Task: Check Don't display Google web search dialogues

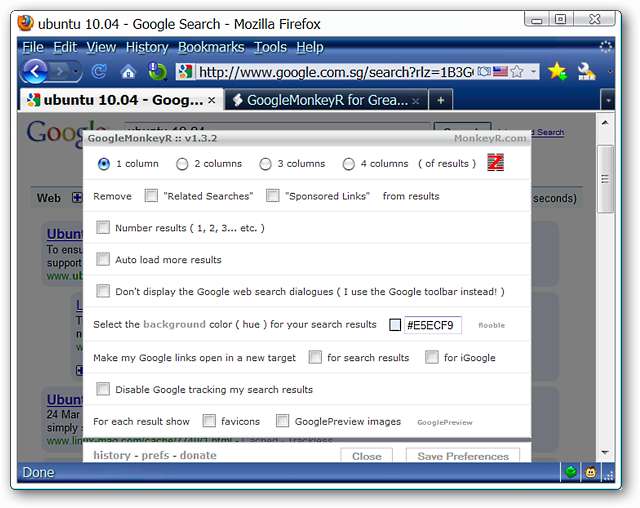Action: [x=103, y=291]
